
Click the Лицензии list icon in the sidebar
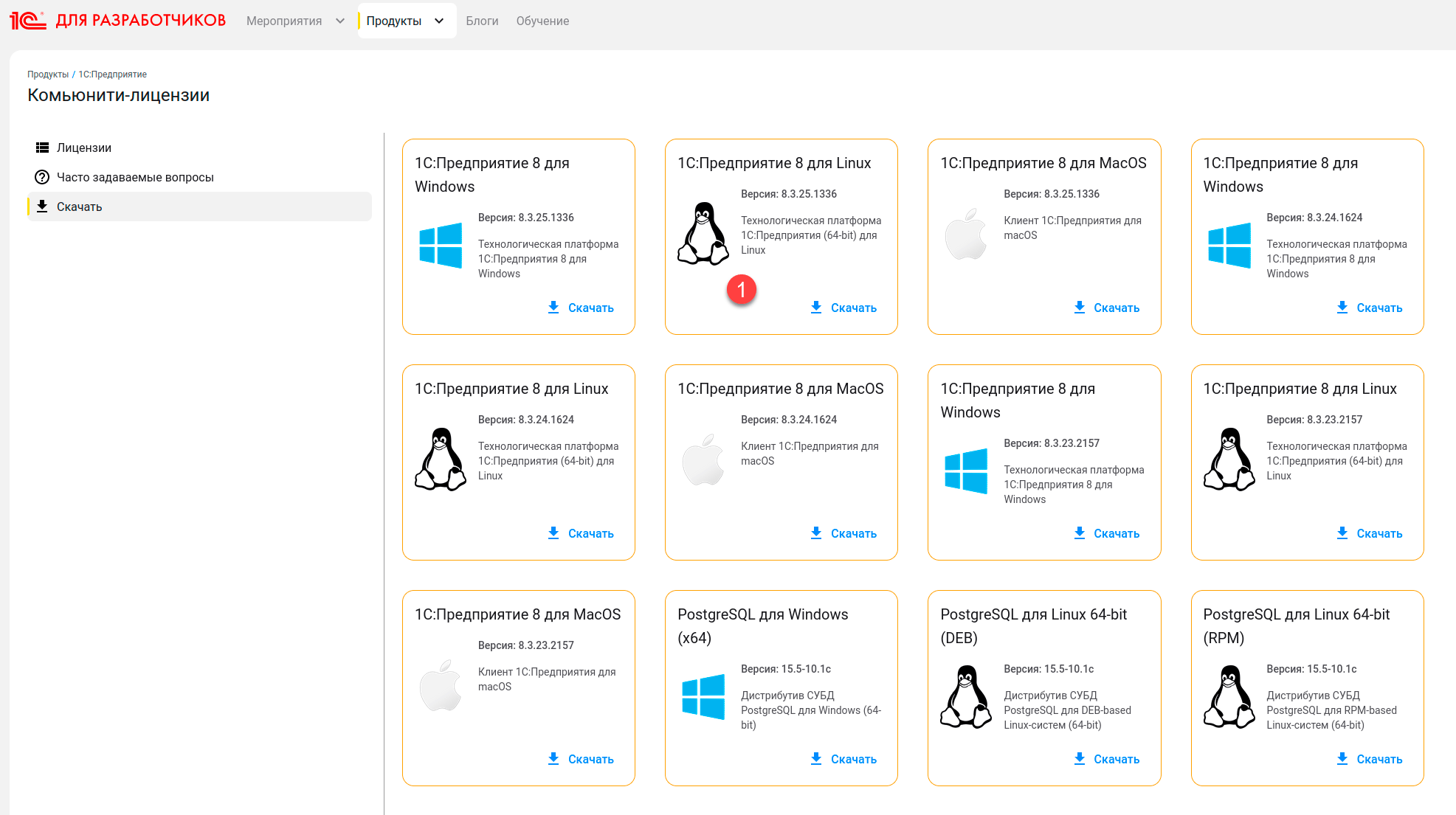click(42, 148)
